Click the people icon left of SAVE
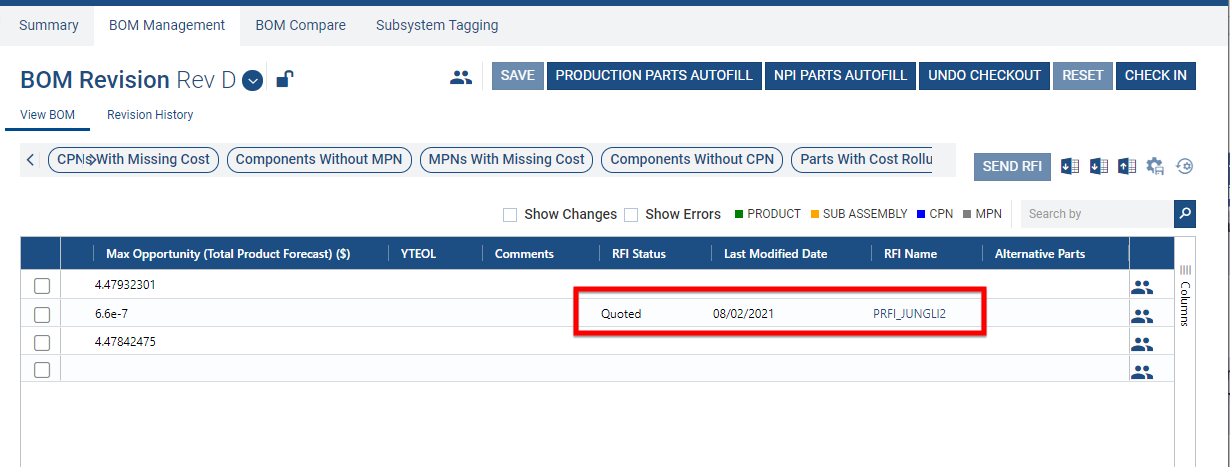The image size is (1230, 467). [x=460, y=77]
